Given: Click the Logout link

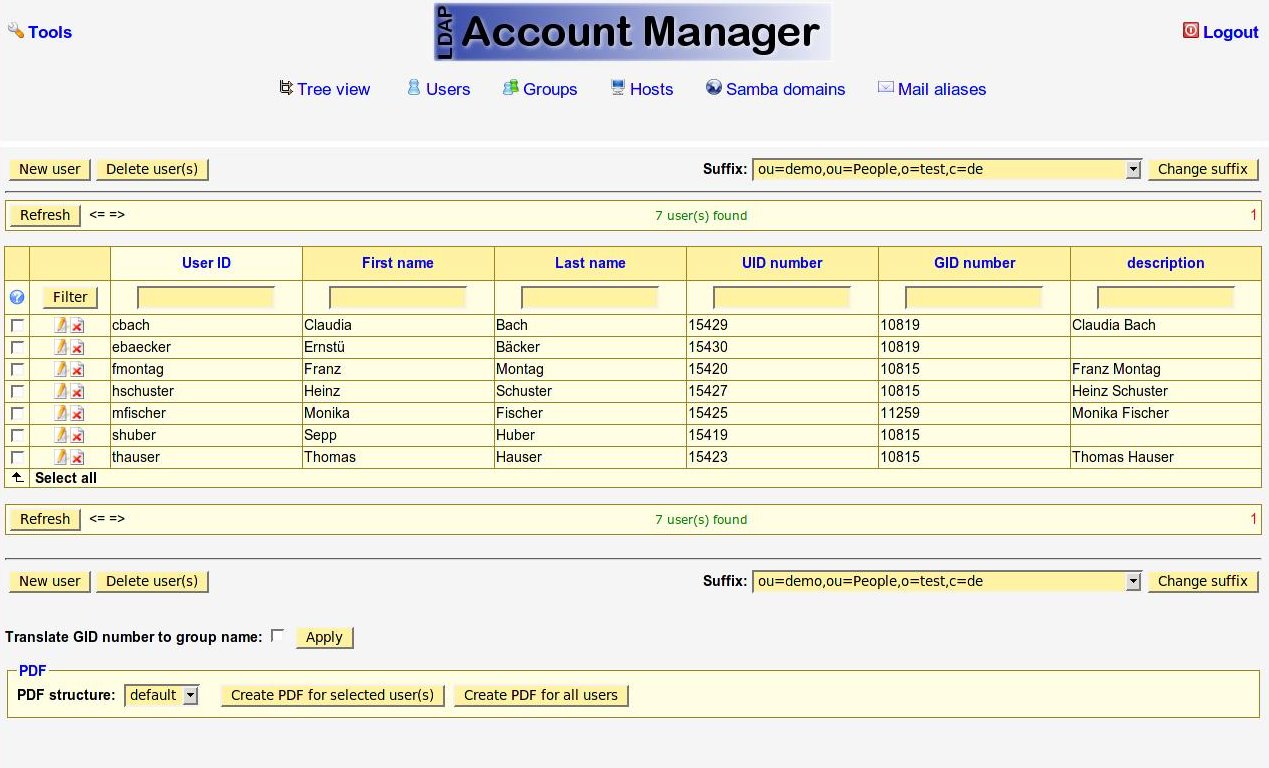Looking at the screenshot, I should [1229, 32].
